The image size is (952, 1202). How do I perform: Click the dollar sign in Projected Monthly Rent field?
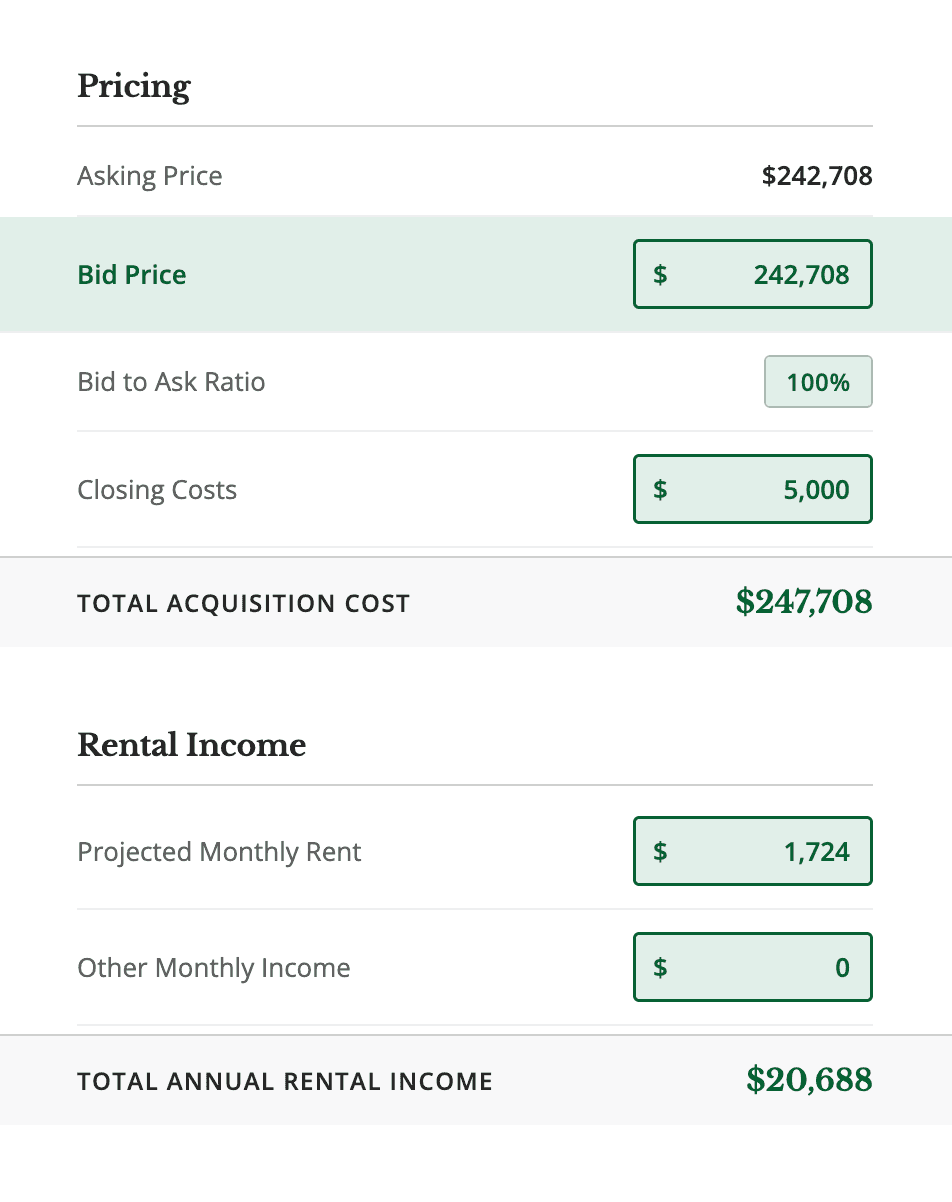pyautogui.click(x=660, y=851)
